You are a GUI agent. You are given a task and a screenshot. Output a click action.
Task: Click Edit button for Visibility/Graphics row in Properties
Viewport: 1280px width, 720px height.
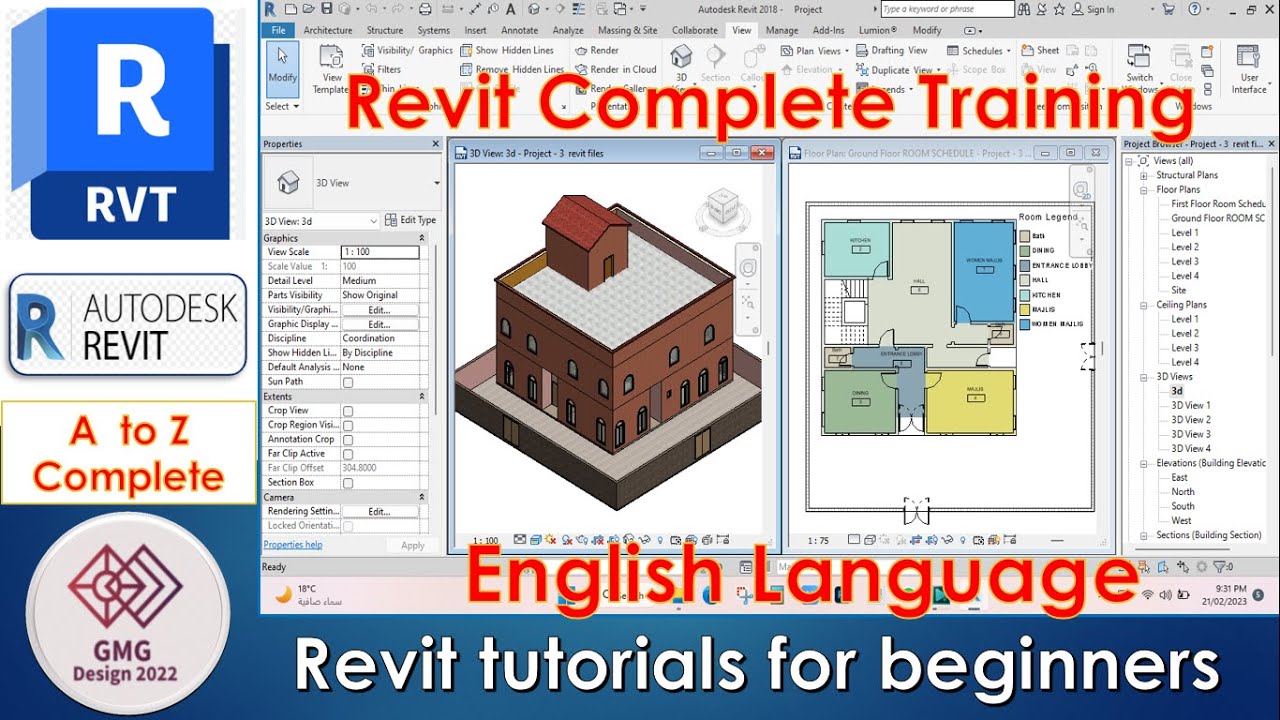point(379,310)
